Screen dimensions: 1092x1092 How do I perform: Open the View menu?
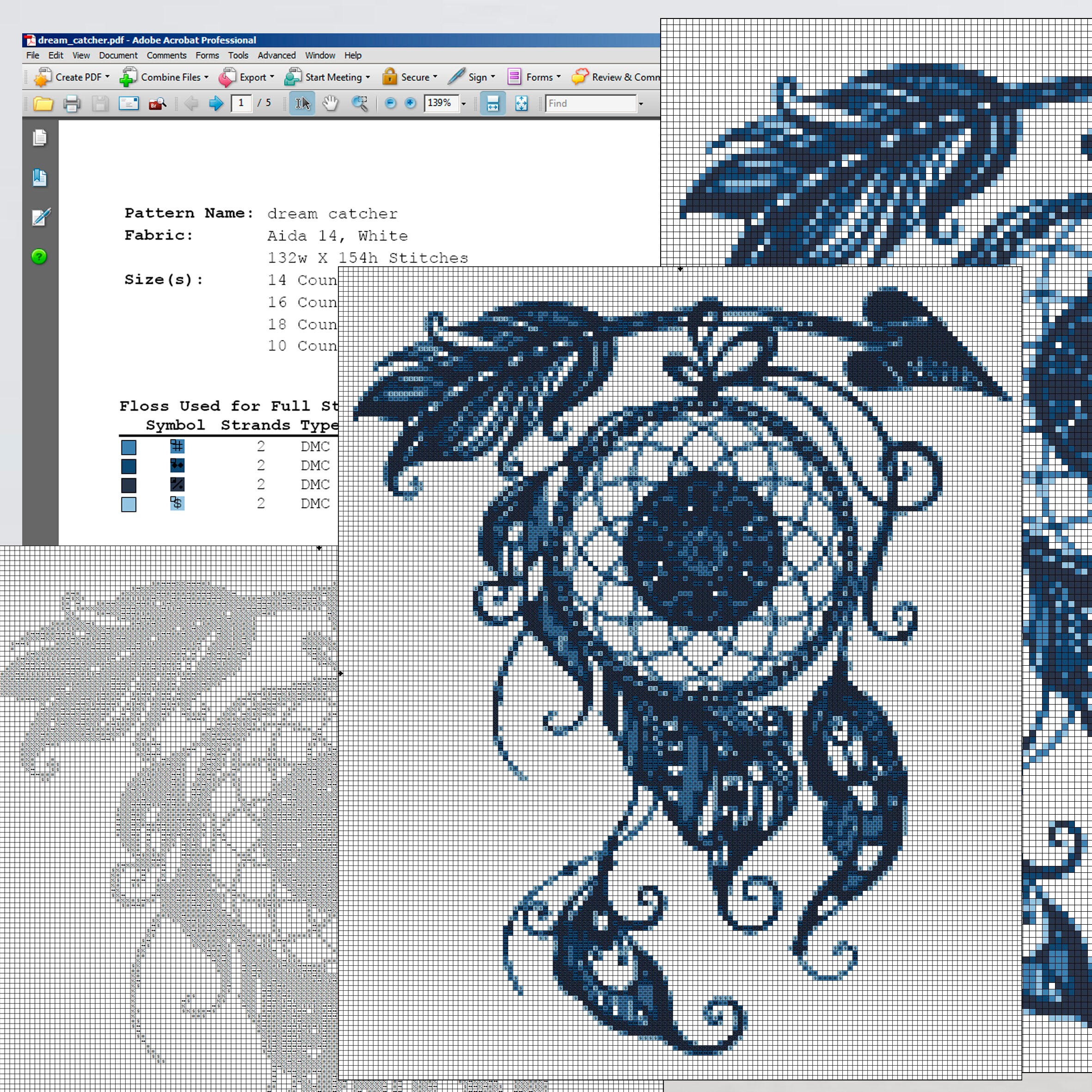[81, 55]
